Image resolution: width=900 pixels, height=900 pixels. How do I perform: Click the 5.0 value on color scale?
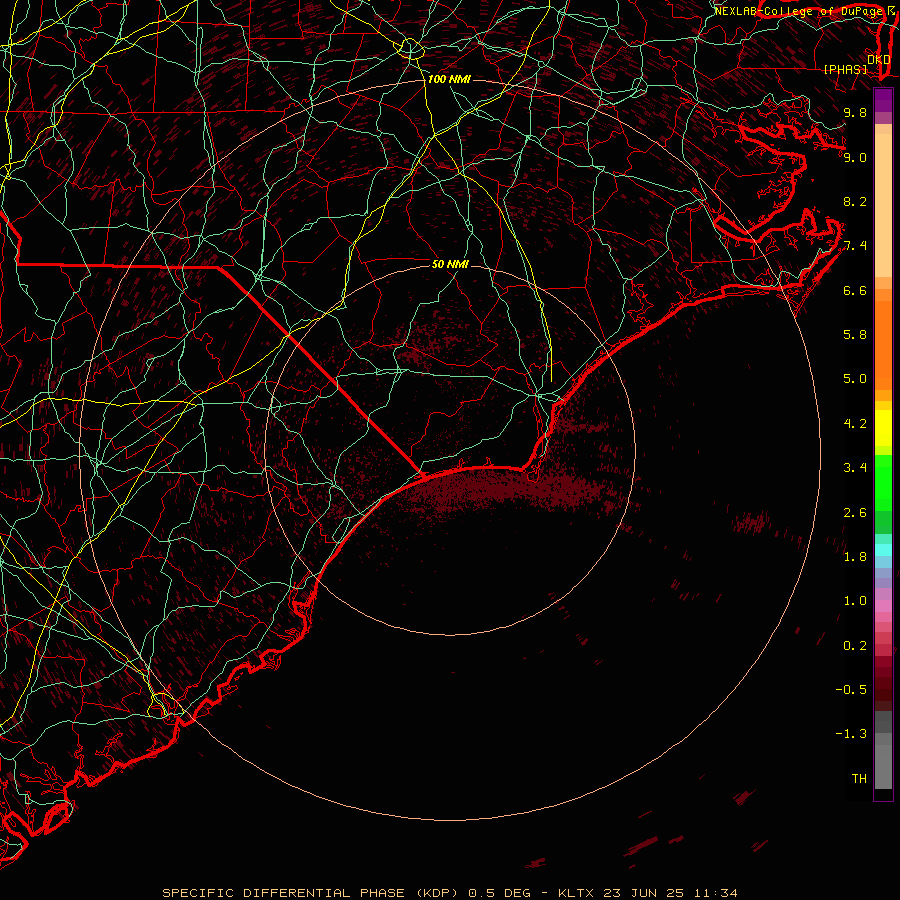(x=855, y=379)
